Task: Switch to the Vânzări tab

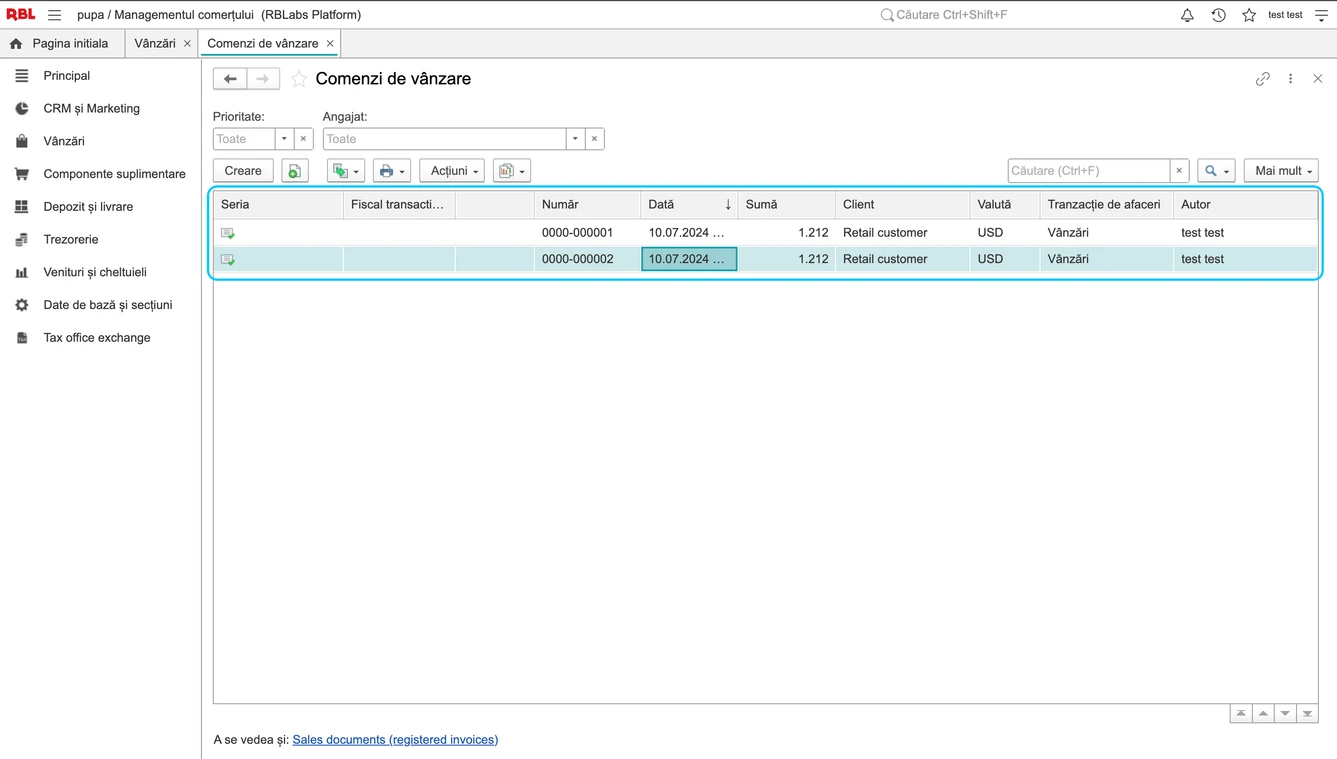Action: click(x=155, y=43)
